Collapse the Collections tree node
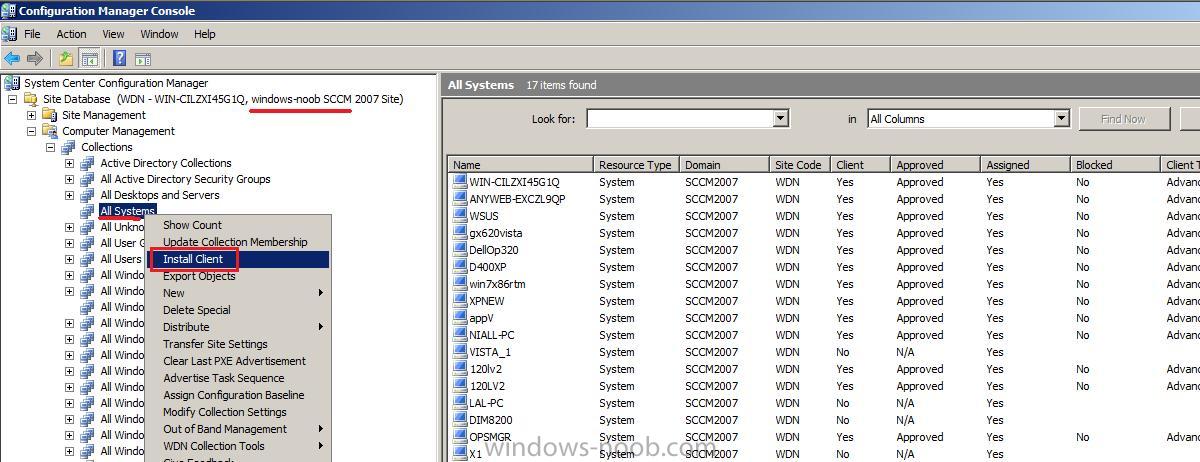 [50, 147]
